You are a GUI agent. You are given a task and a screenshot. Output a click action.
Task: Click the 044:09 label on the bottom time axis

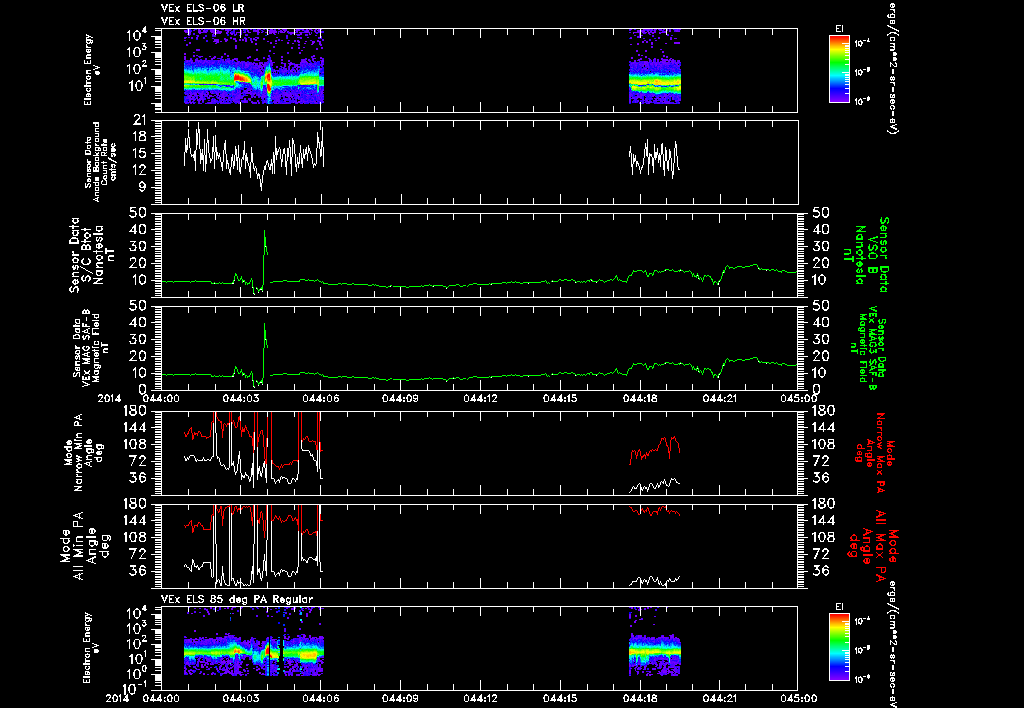pyautogui.click(x=401, y=698)
